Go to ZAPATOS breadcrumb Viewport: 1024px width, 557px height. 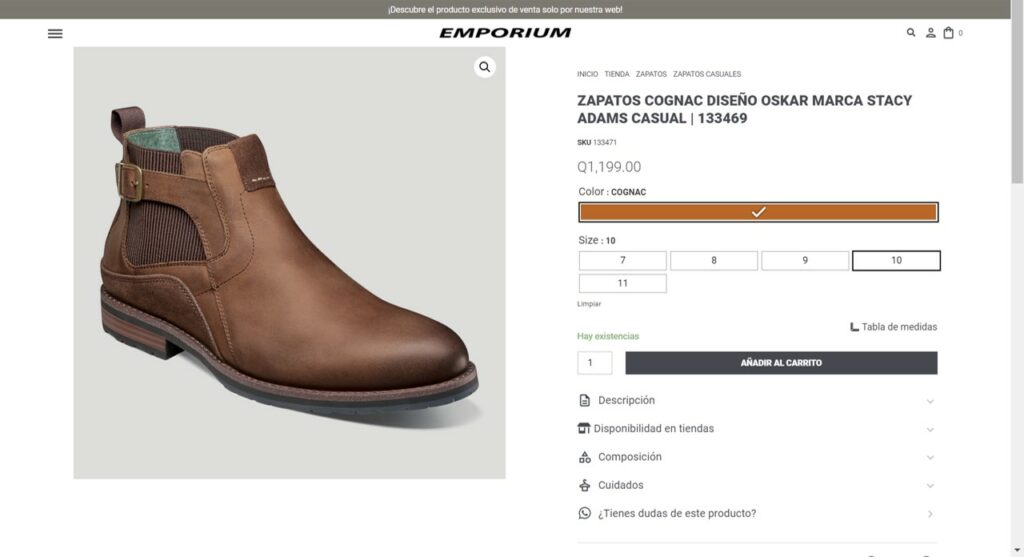pos(651,74)
